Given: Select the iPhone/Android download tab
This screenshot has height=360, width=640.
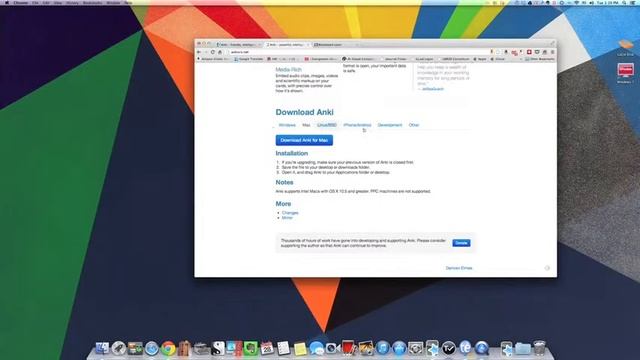Looking at the screenshot, I should point(357,125).
